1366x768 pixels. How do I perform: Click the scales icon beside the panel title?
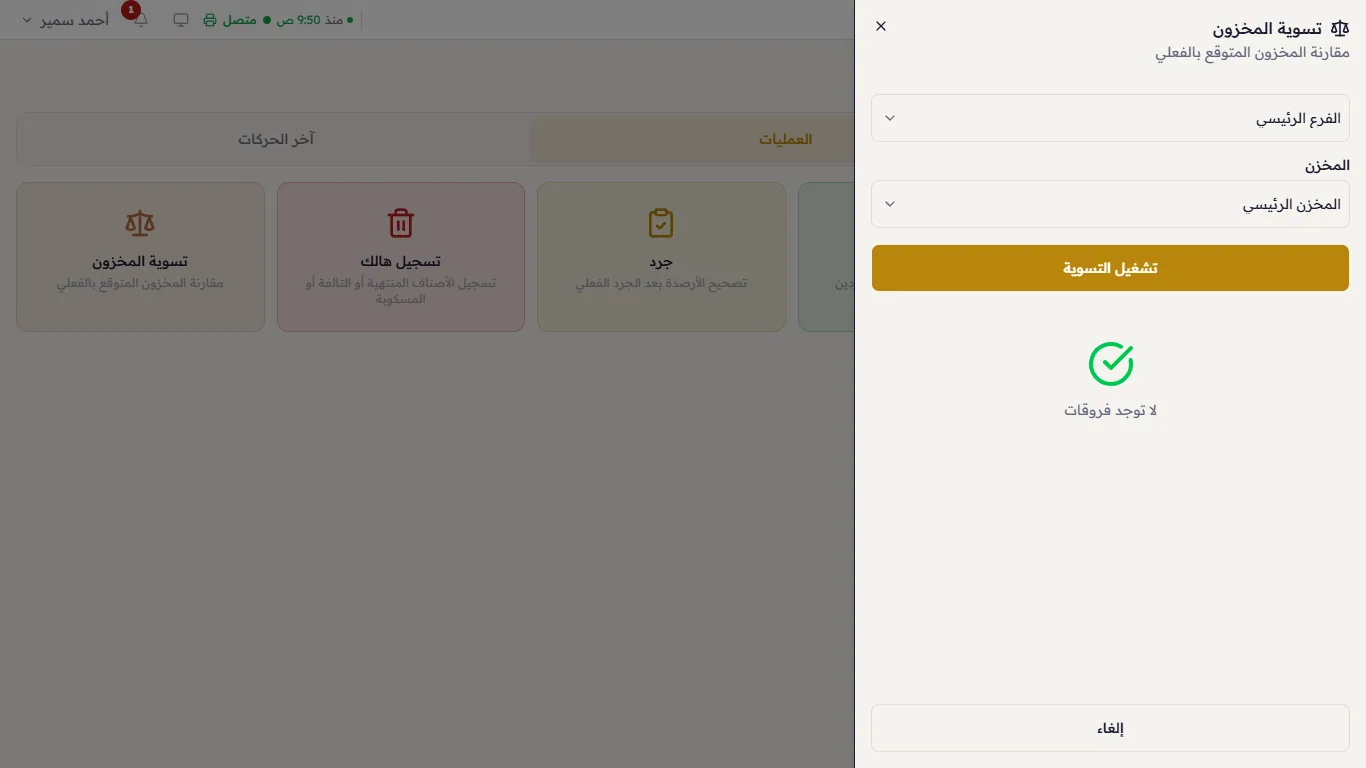point(1340,28)
